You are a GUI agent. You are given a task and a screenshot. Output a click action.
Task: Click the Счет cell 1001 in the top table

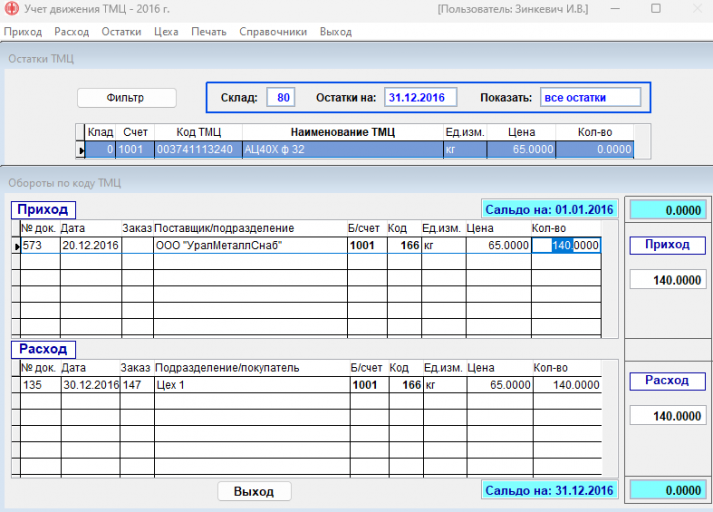pyautogui.click(x=135, y=150)
